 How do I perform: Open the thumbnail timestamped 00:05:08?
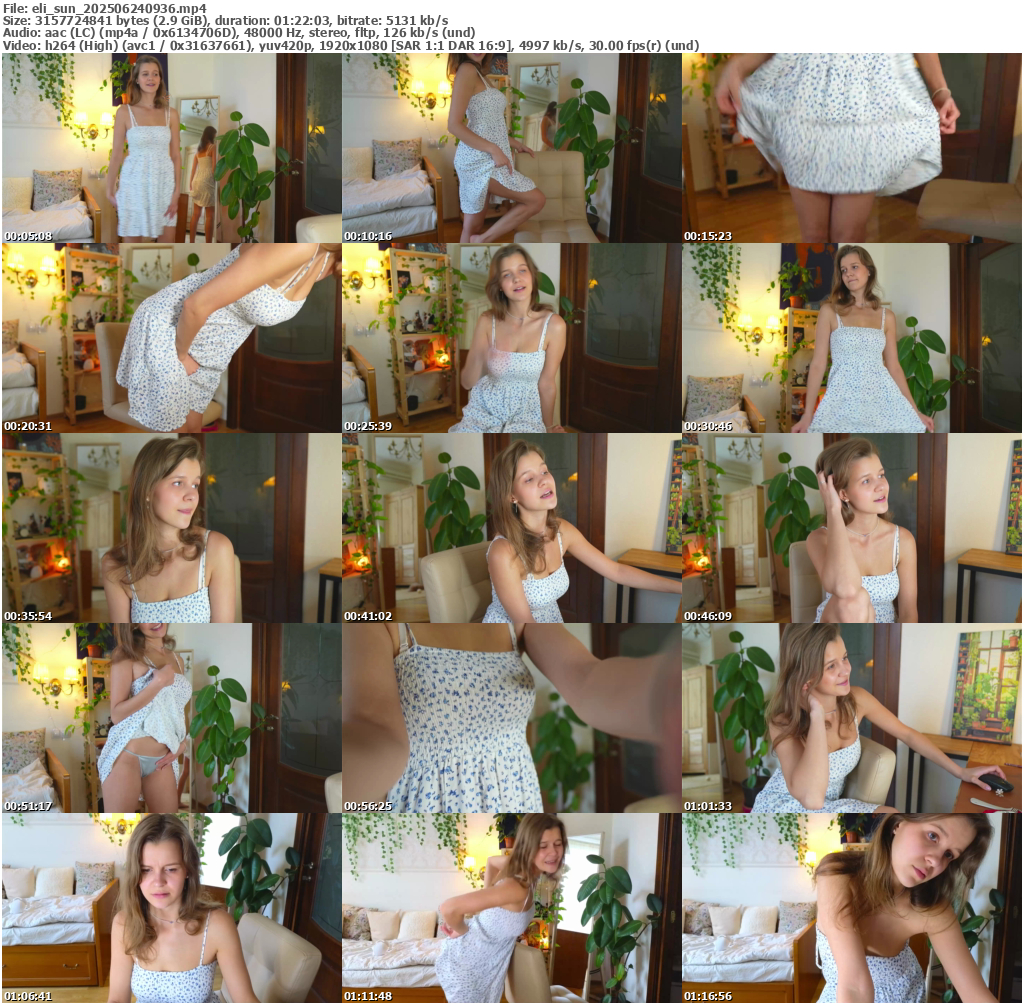(x=171, y=148)
